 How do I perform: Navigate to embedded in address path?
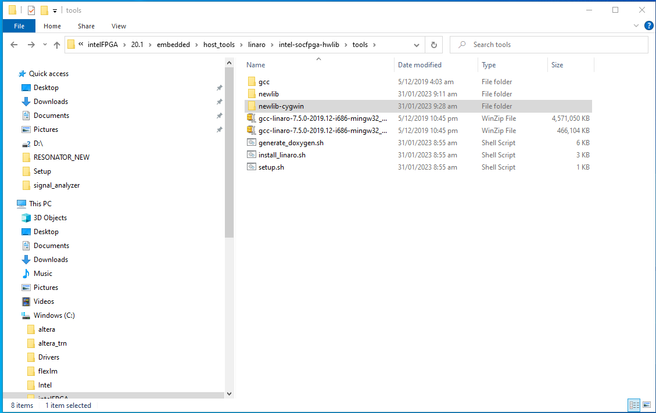pyautogui.click(x=173, y=45)
